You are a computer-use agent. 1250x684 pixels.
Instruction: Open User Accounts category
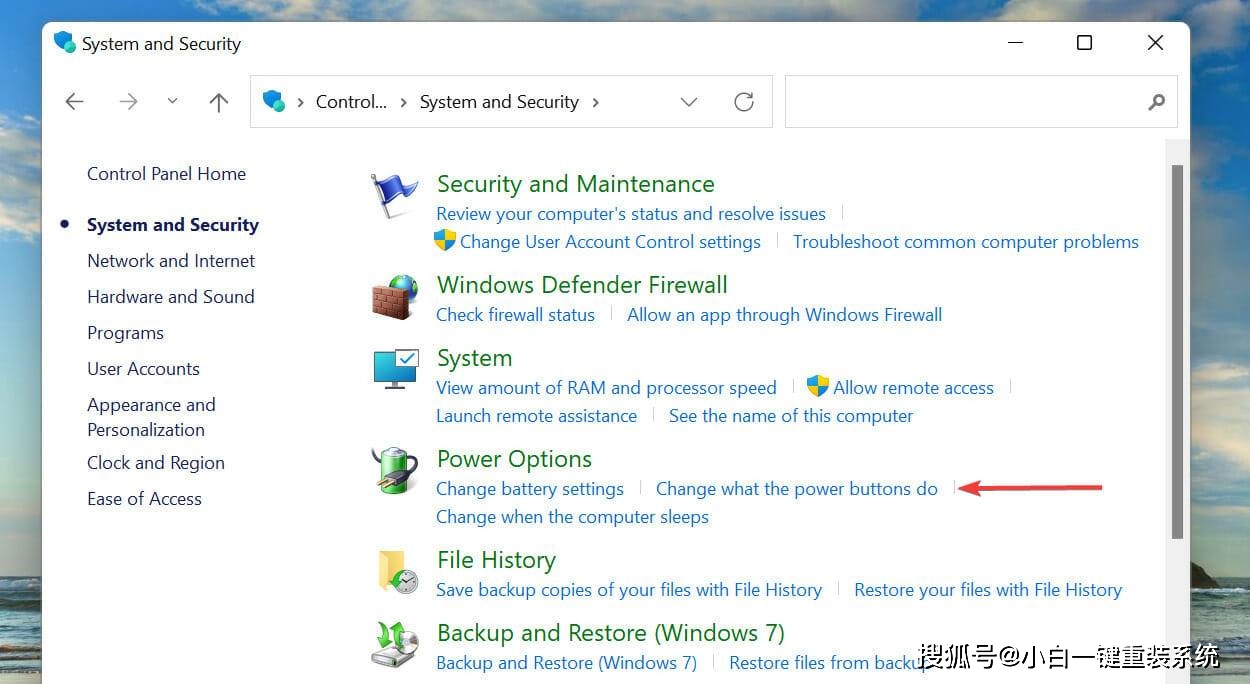[143, 369]
